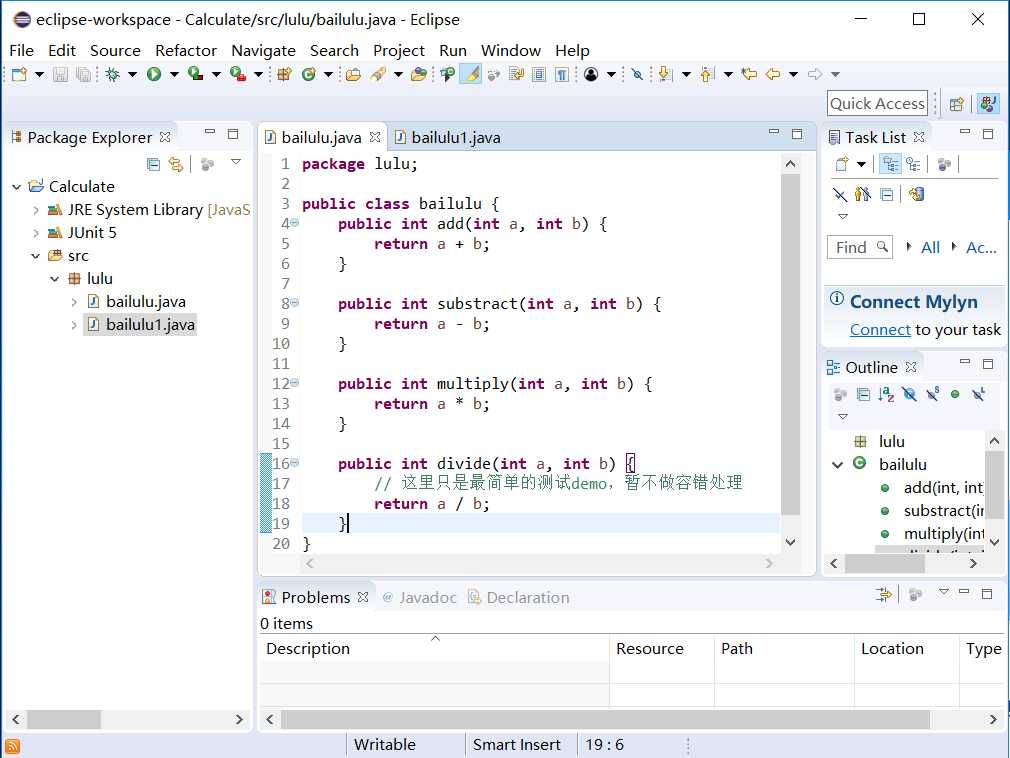
Task: Click the Mylyn active task icon
Action: pyautogui.click(x=591, y=74)
